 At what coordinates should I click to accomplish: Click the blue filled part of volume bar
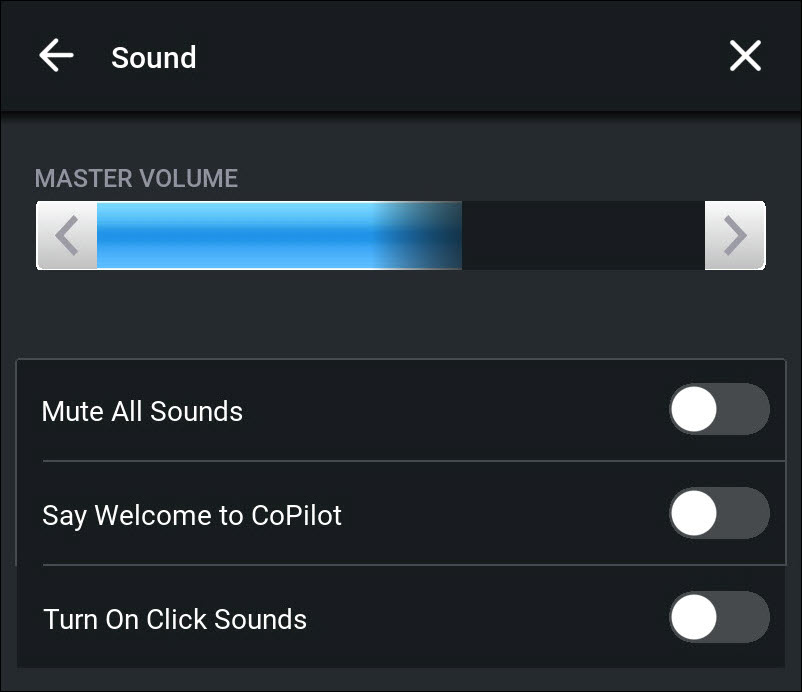[x=230, y=236]
